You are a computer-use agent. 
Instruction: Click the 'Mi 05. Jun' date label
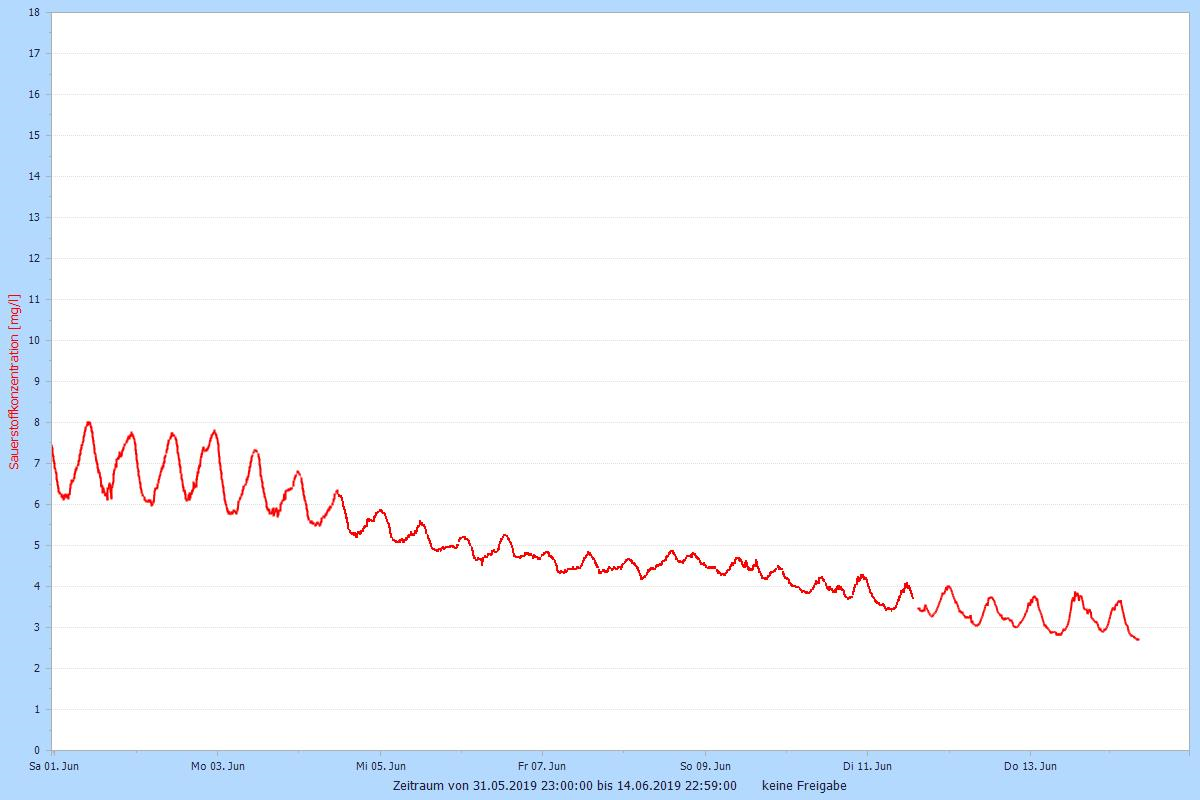tap(381, 767)
